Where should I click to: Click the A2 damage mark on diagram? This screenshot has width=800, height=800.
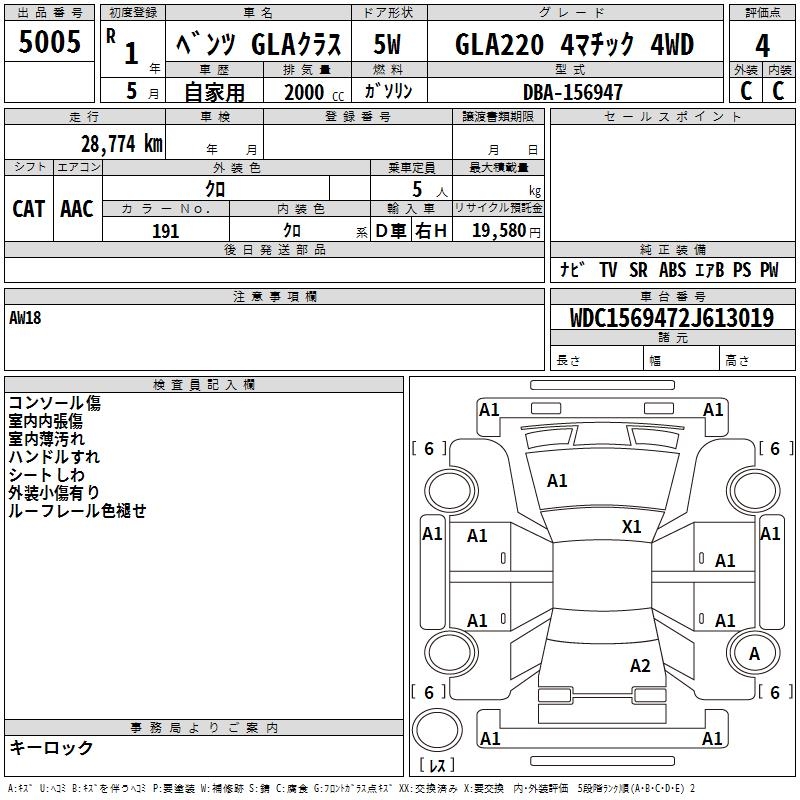[x=640, y=666]
